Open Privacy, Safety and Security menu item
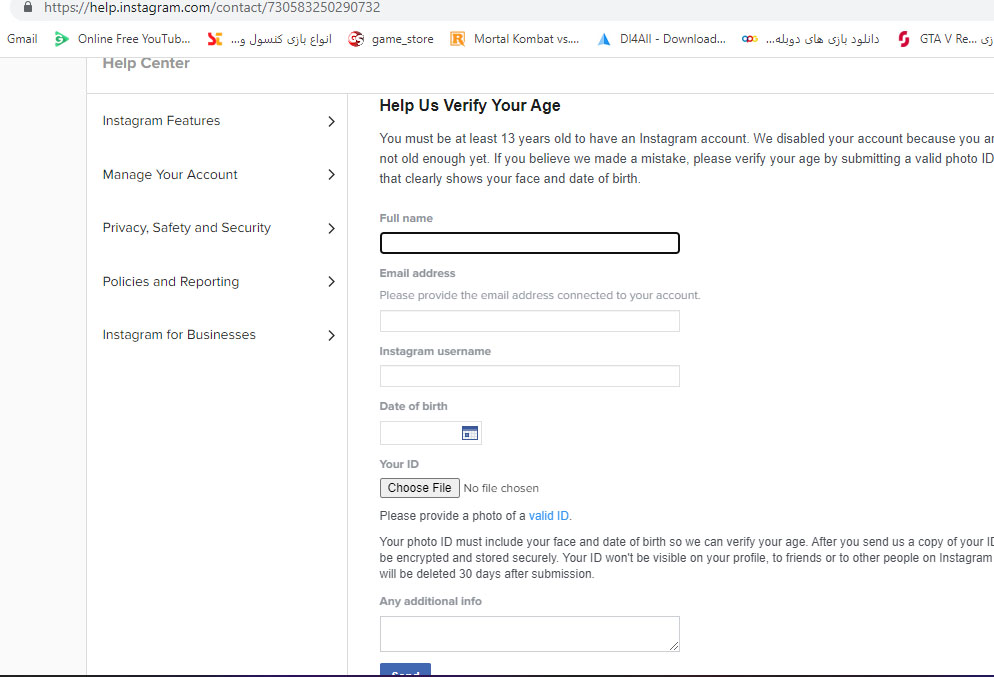 tap(186, 228)
